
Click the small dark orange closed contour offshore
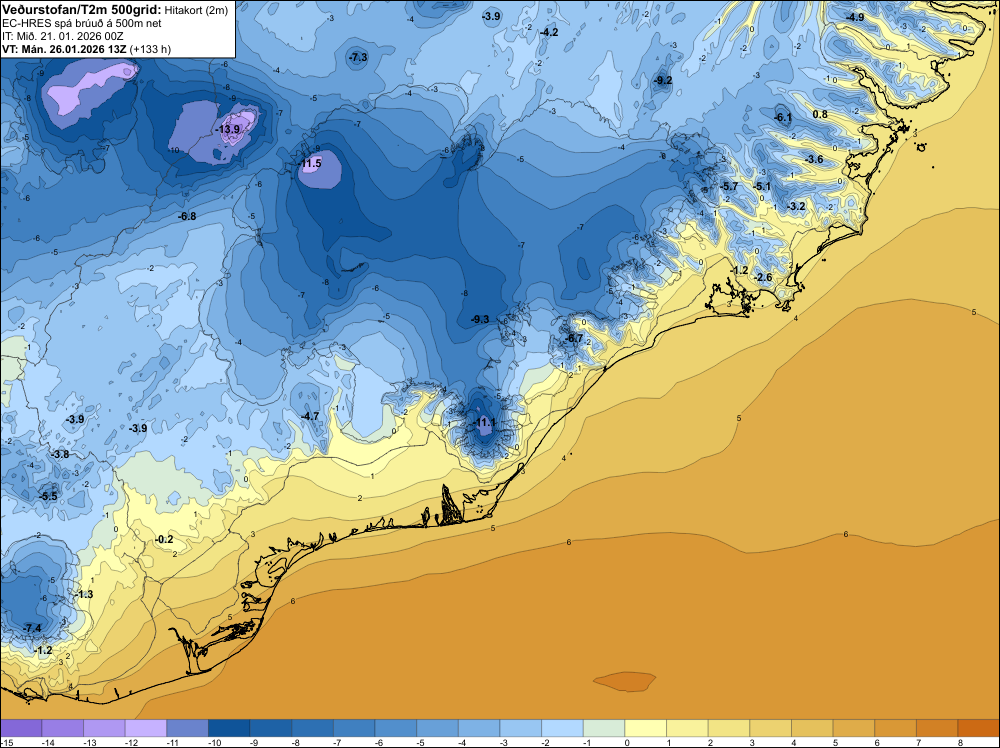(624, 681)
